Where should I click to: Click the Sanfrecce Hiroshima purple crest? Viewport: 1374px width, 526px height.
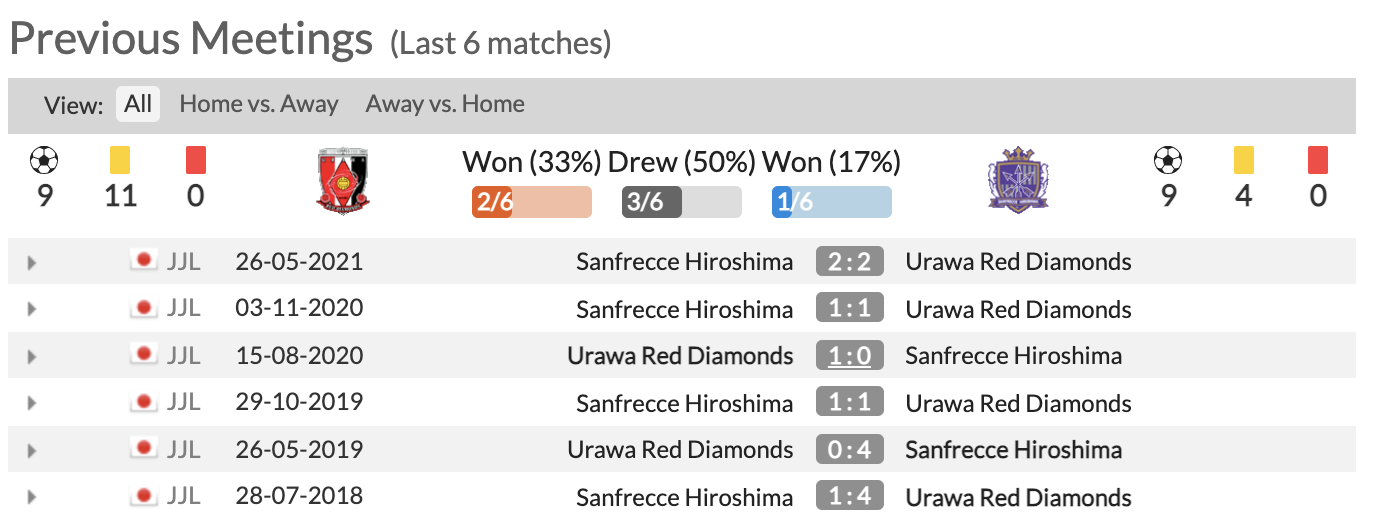[x=1017, y=179]
